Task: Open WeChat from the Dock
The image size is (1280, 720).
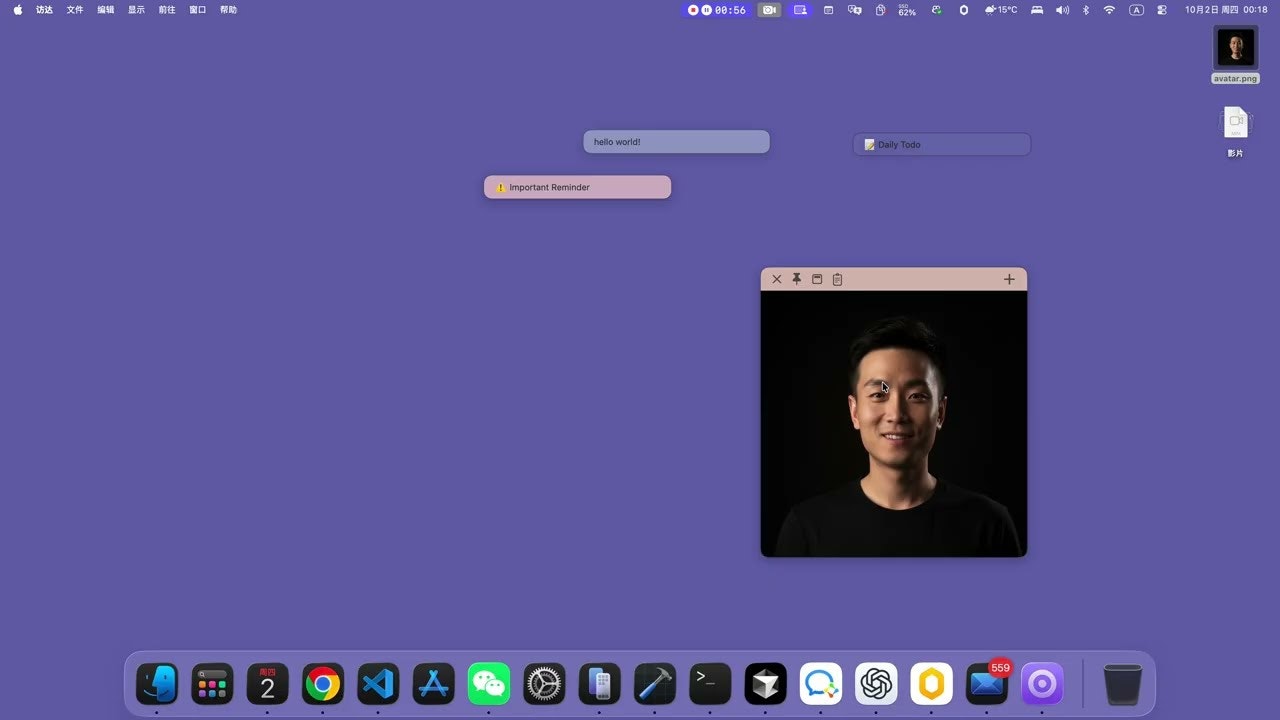Action: 488,684
